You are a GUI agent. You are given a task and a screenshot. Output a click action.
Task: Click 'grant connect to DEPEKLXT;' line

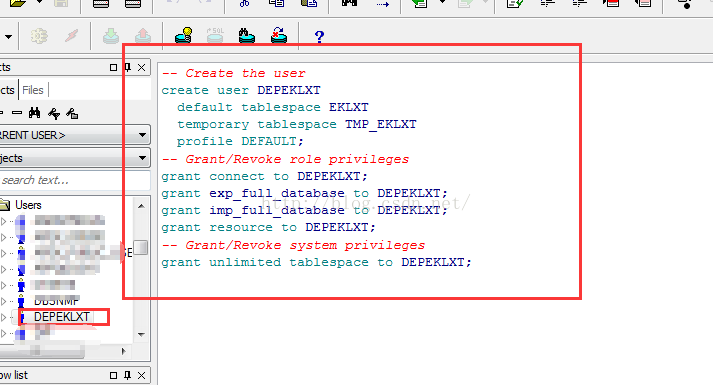[x=264, y=176]
